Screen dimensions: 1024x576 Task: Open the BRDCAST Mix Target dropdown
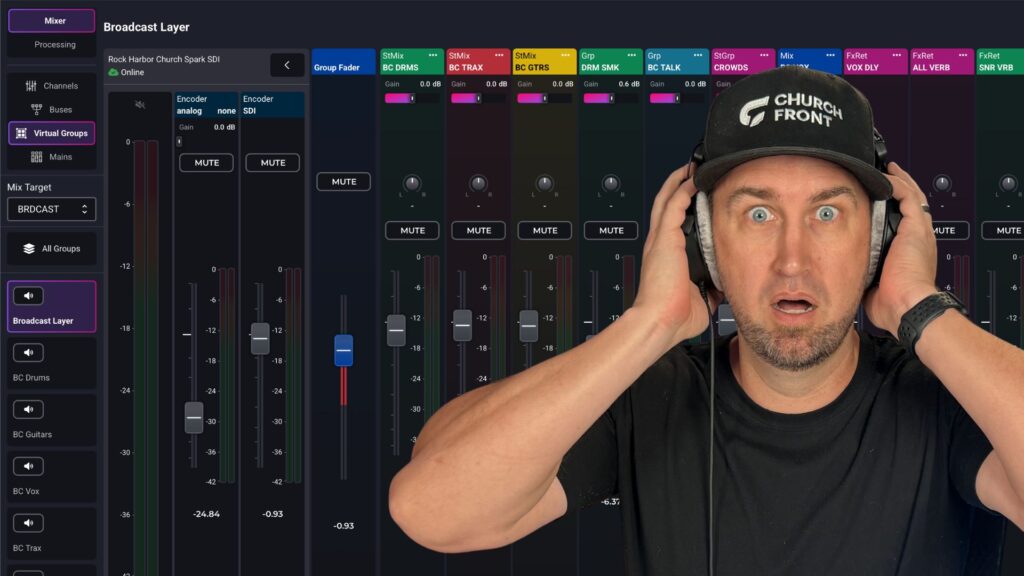pyautogui.click(x=52, y=209)
